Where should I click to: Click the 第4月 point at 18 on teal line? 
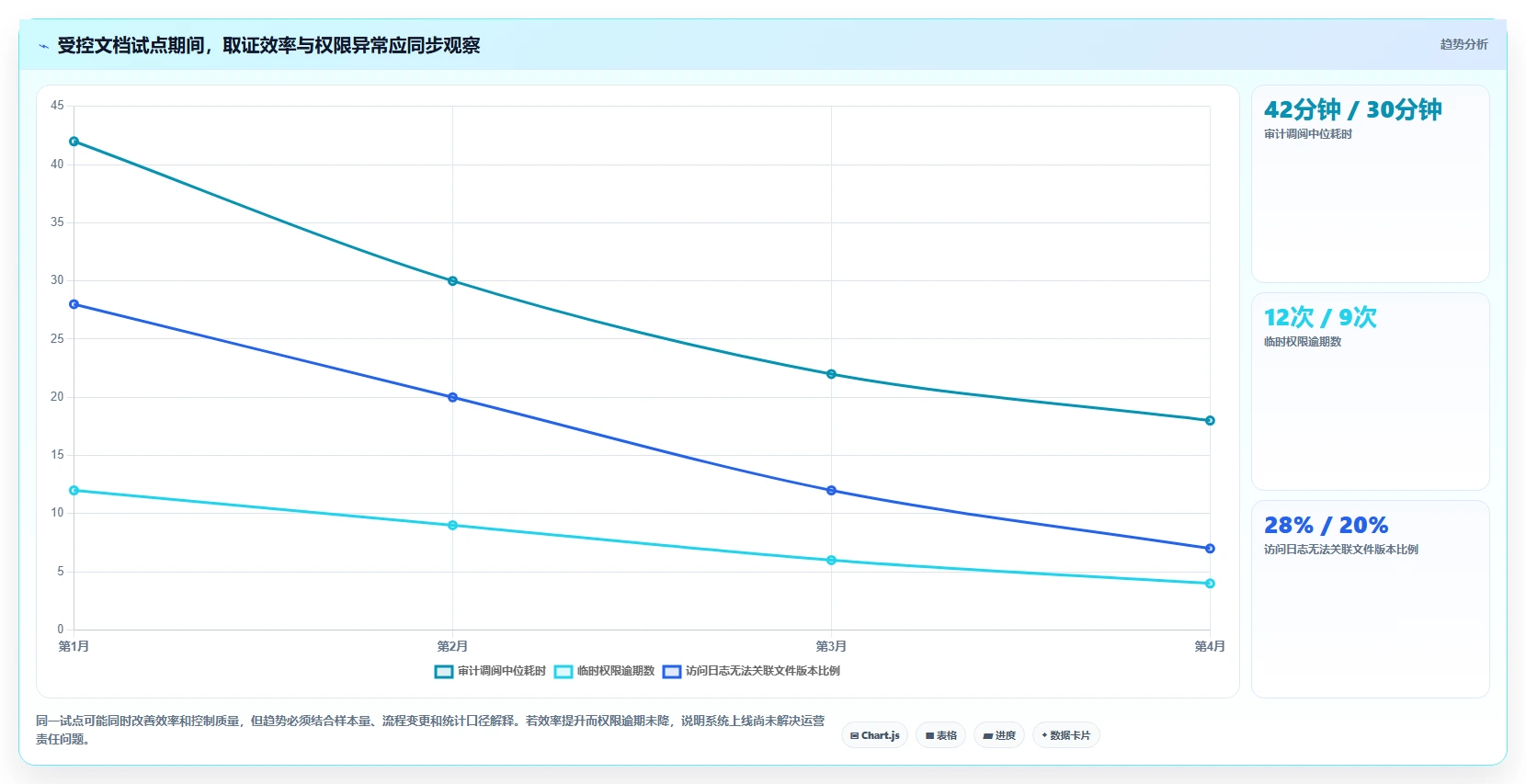click(x=1210, y=421)
